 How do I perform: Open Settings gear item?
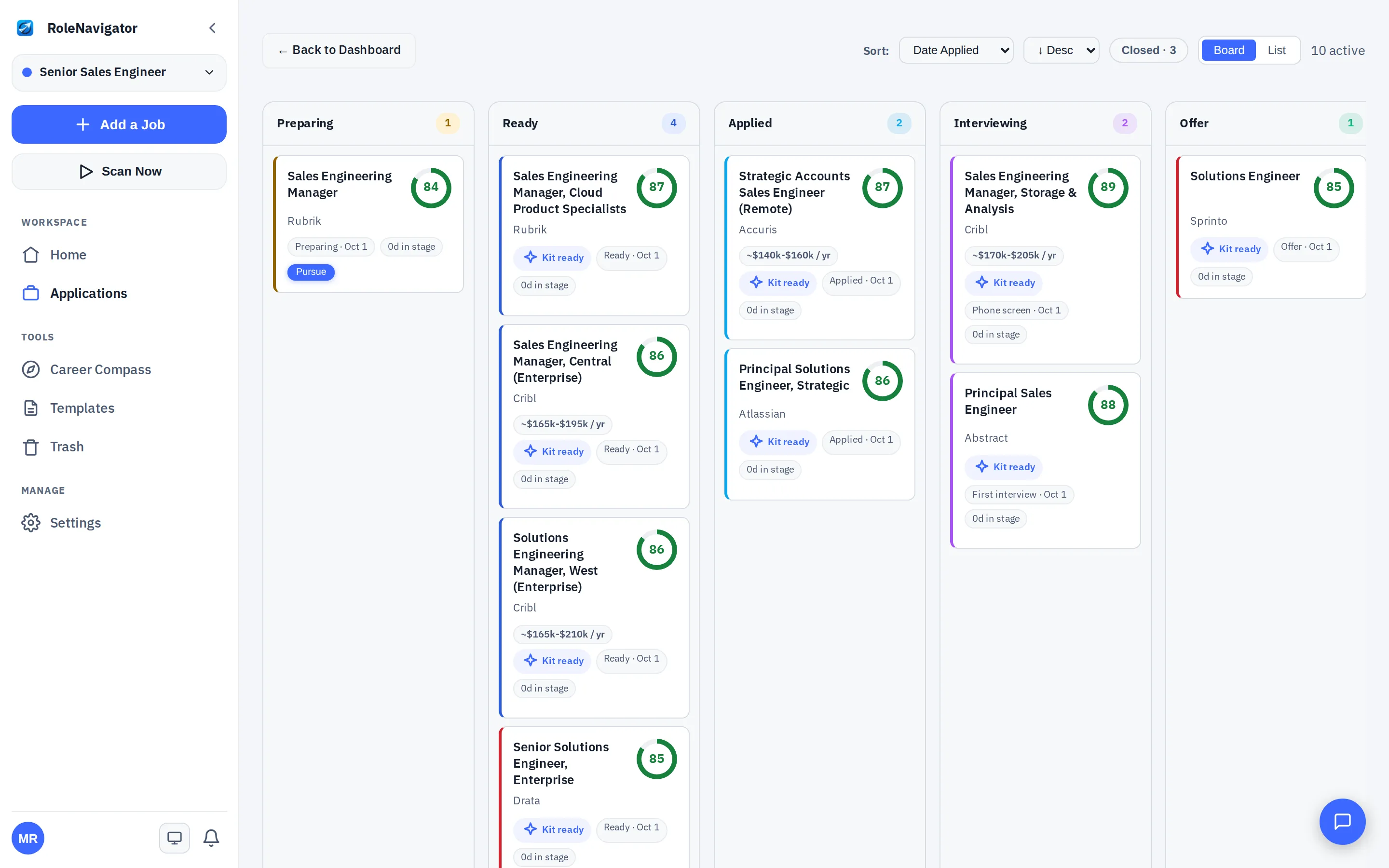tap(119, 523)
